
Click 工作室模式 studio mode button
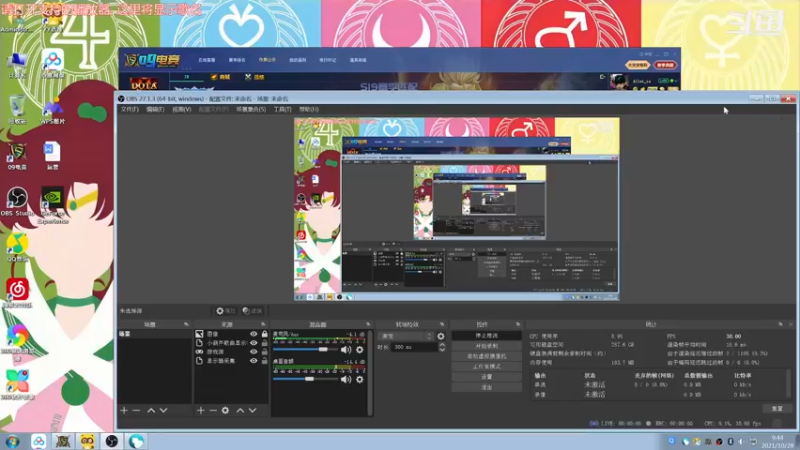coord(487,366)
